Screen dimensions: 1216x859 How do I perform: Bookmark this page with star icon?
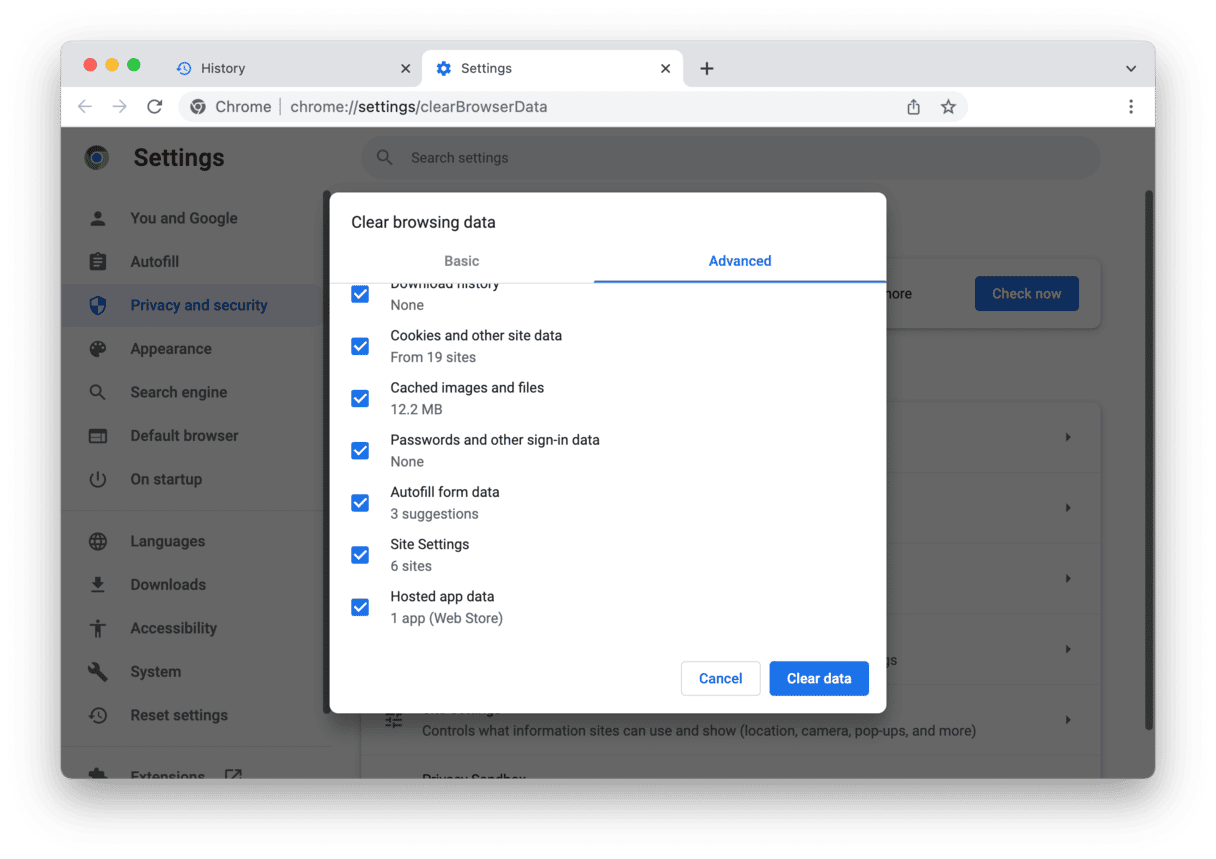pos(948,107)
